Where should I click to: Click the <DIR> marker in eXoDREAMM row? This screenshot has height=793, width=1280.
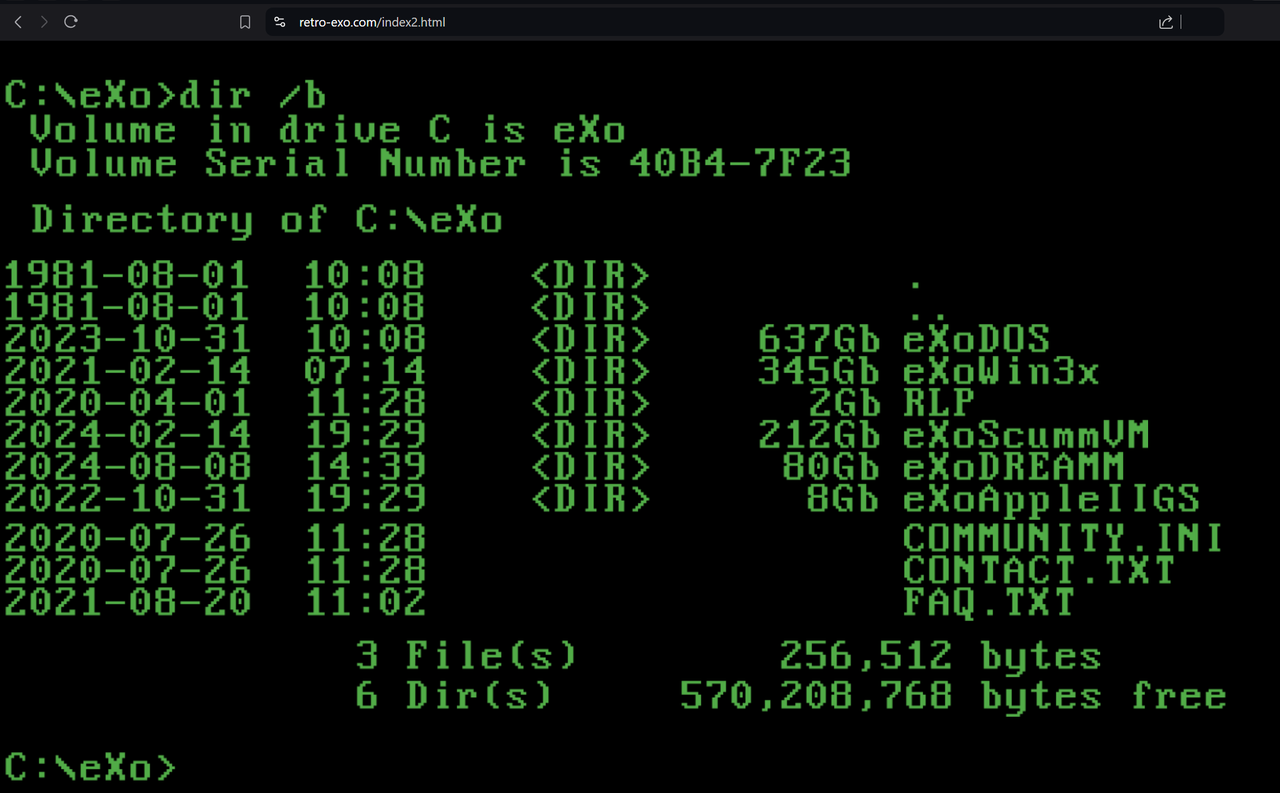(x=590, y=466)
